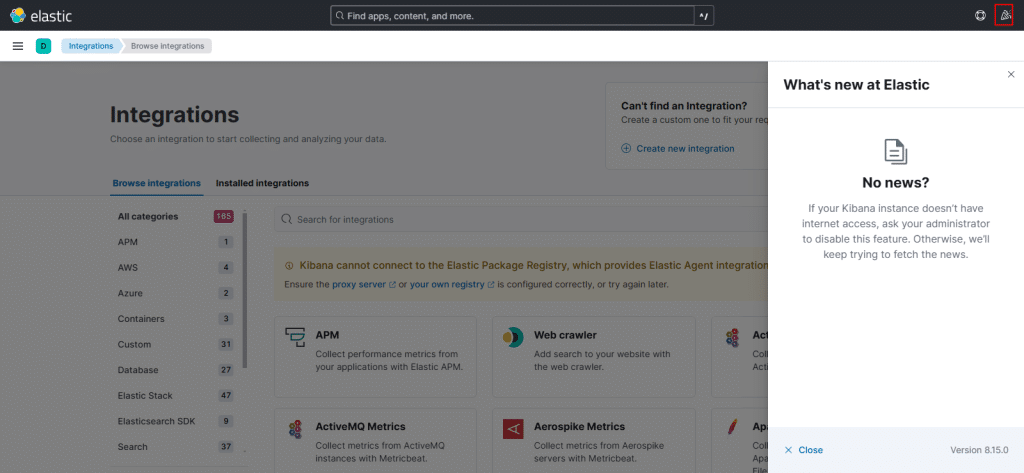
Task: Switch to Installed integrations tab
Action: coord(262,183)
